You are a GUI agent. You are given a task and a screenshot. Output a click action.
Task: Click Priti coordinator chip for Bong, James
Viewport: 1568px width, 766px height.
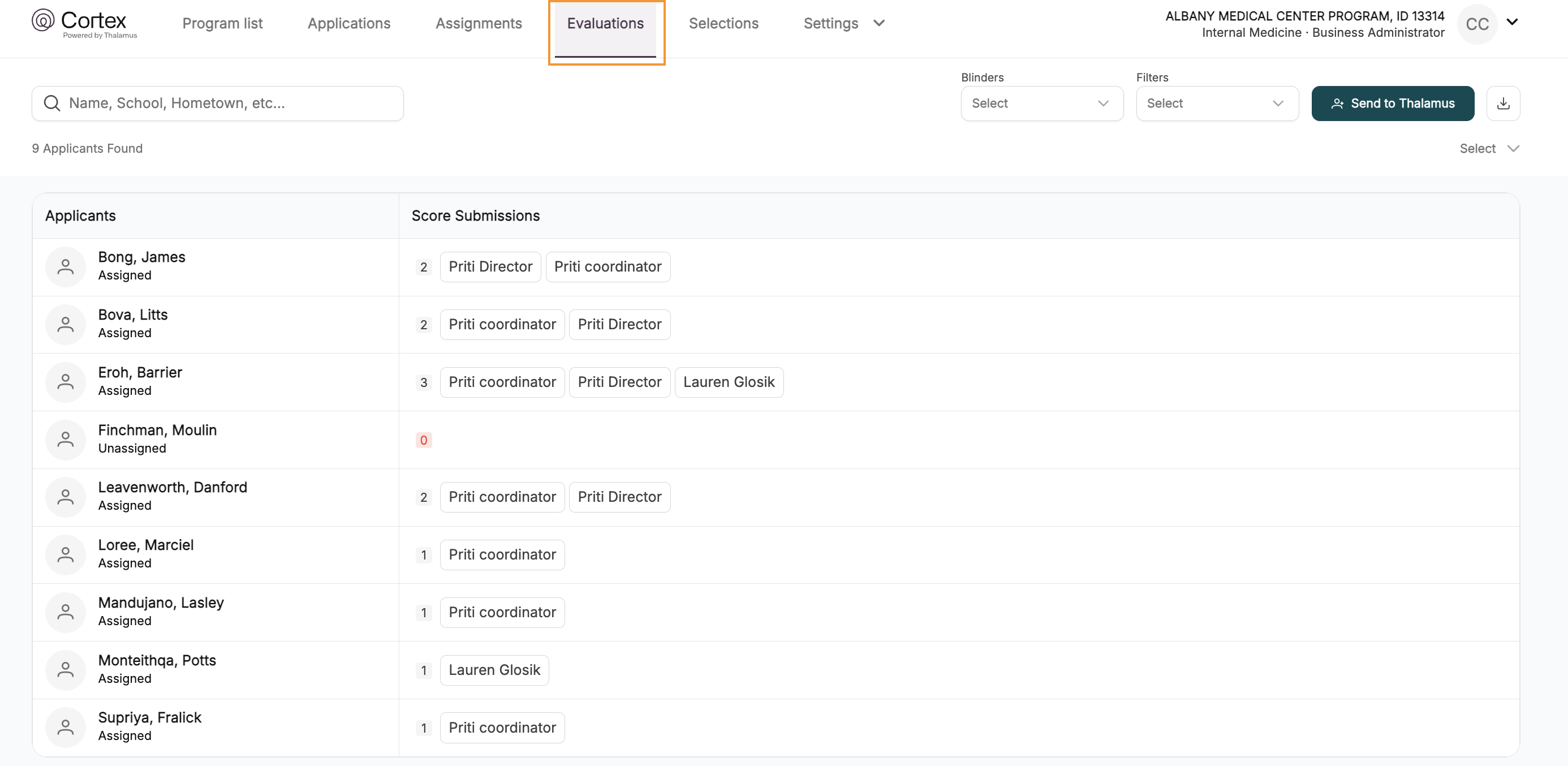[x=608, y=266]
